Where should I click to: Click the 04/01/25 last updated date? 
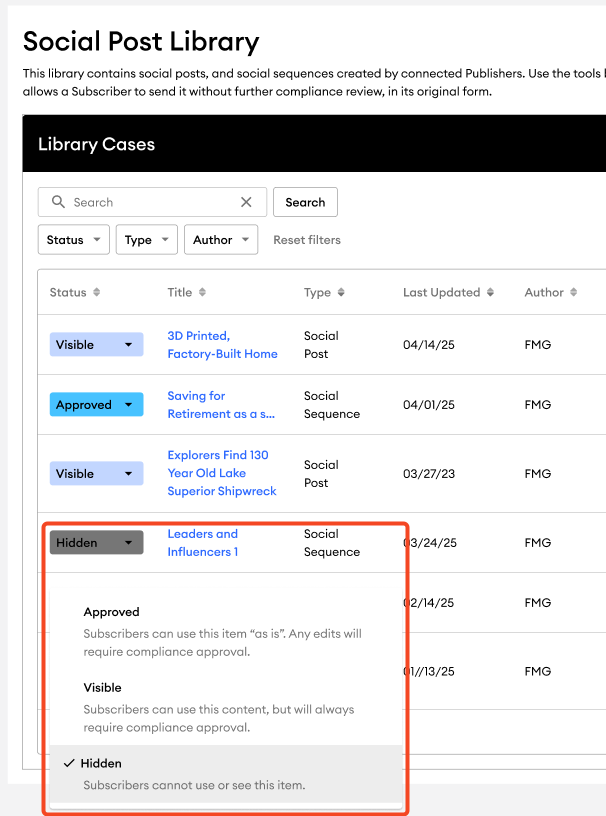tap(428, 405)
